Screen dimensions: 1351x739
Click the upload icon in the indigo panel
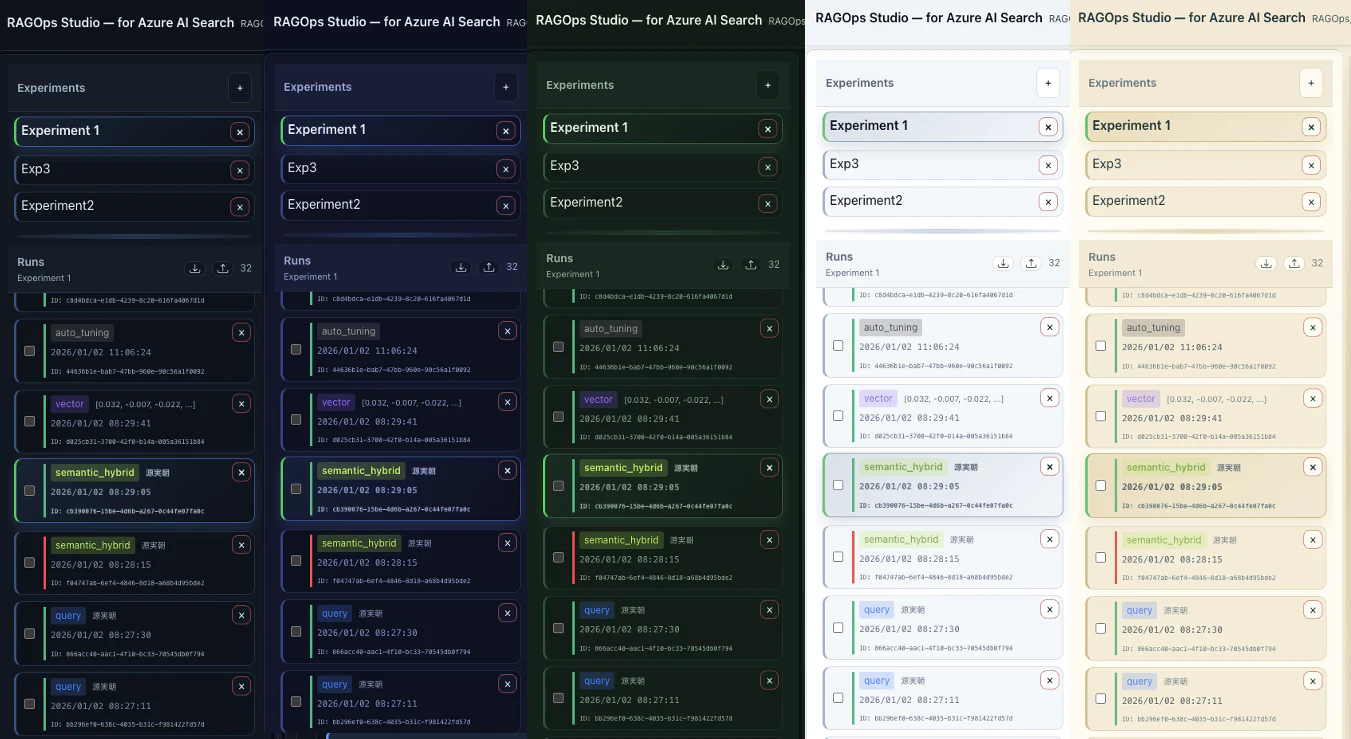(489, 267)
